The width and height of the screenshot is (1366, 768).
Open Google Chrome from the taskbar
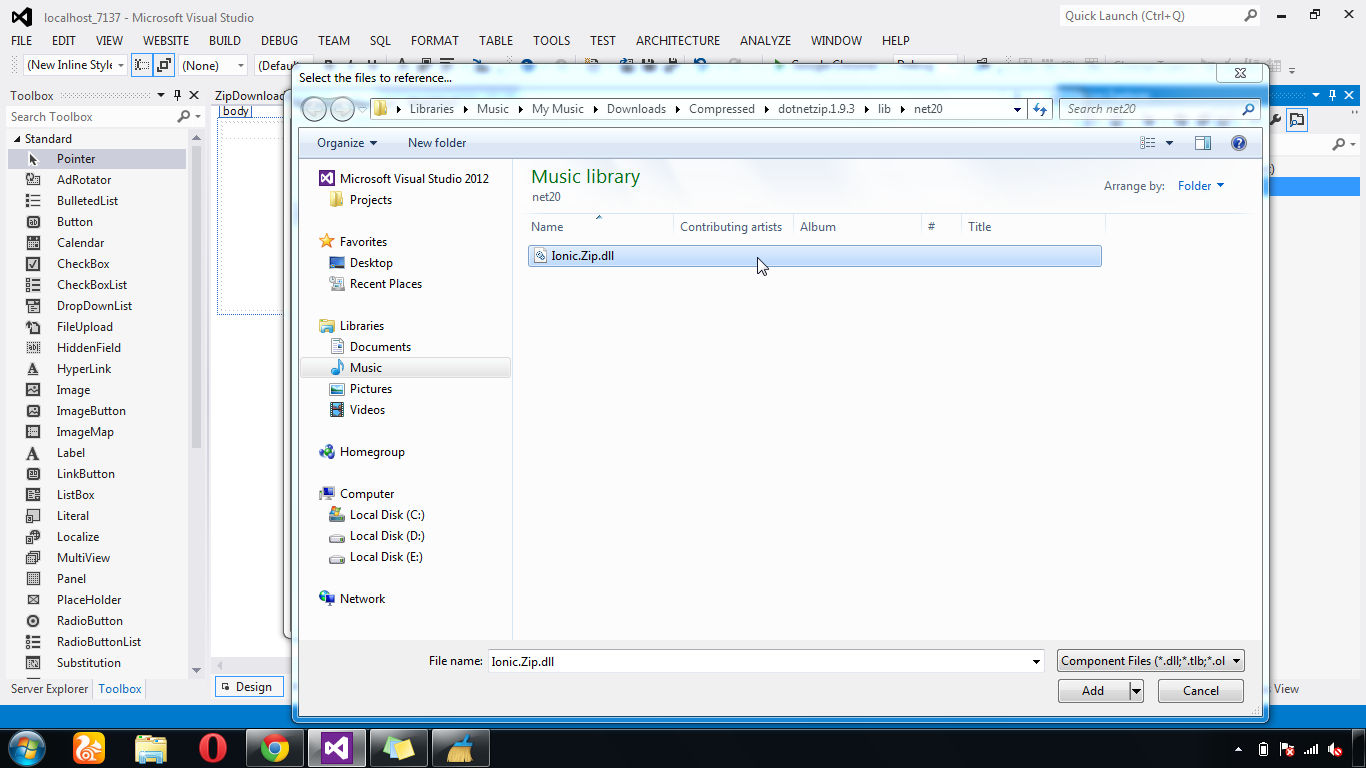tap(274, 748)
